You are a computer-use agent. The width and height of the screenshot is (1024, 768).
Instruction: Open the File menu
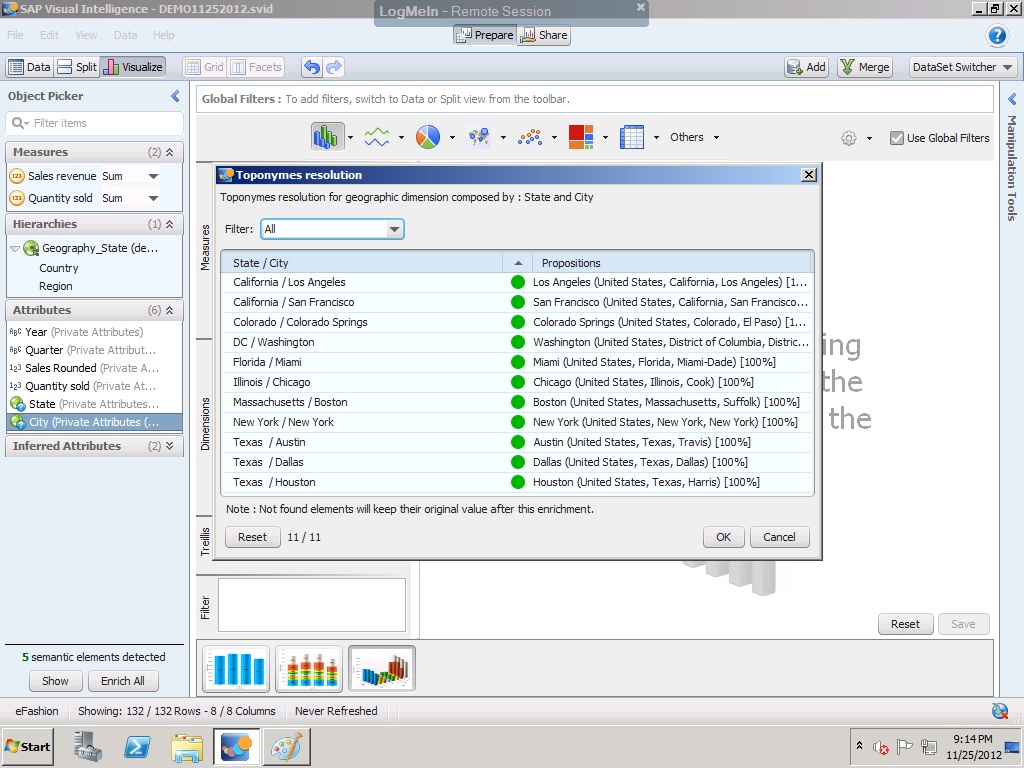(15, 35)
